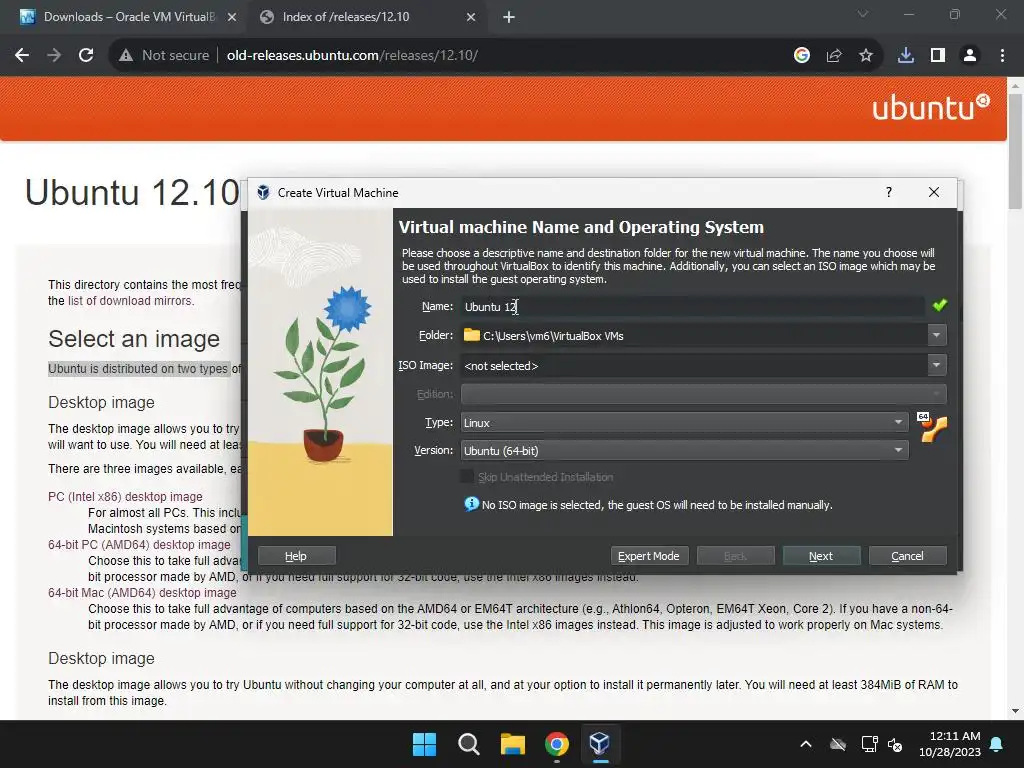The height and width of the screenshot is (768, 1024).
Task: Open Chrome three-dot menu
Action: pos(1002,56)
